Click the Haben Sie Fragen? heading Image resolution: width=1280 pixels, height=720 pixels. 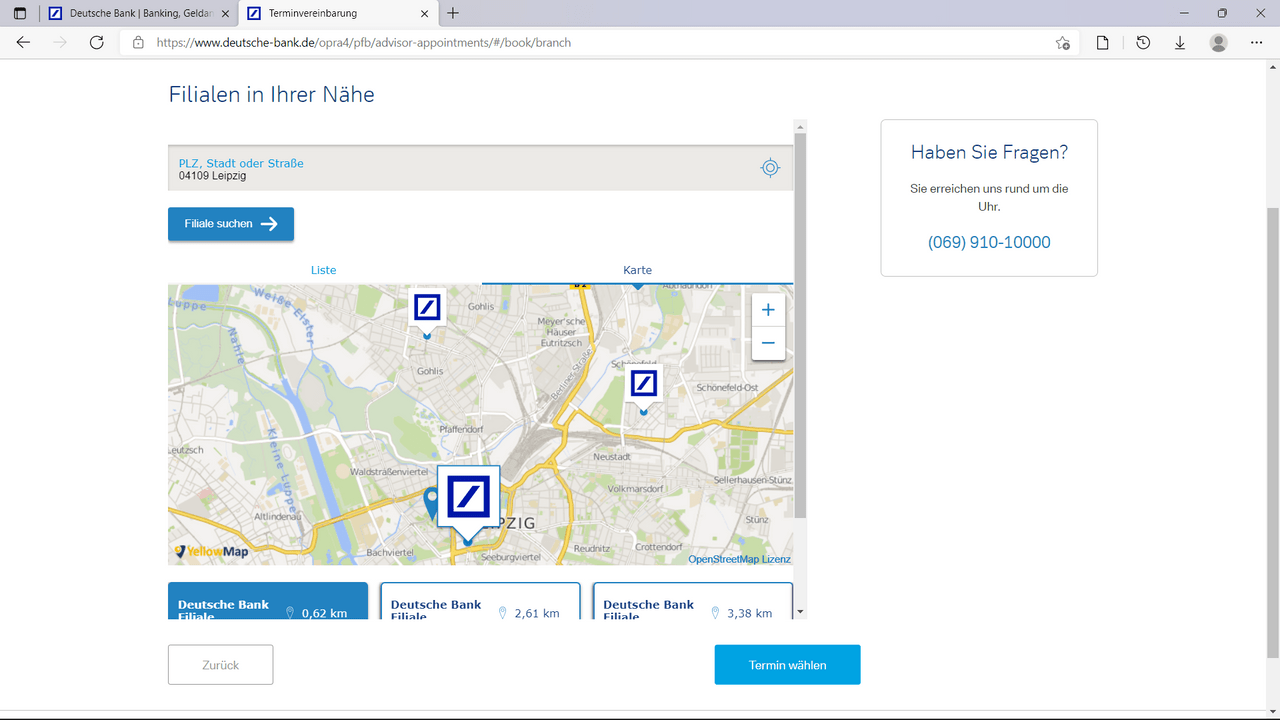(989, 152)
